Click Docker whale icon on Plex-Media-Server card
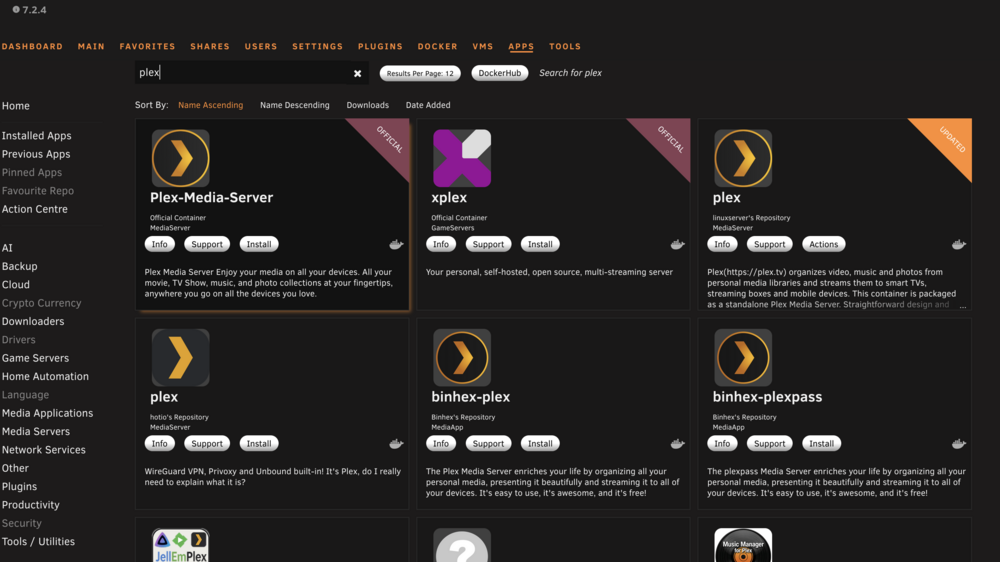This screenshot has height=562, width=1000. click(396, 244)
